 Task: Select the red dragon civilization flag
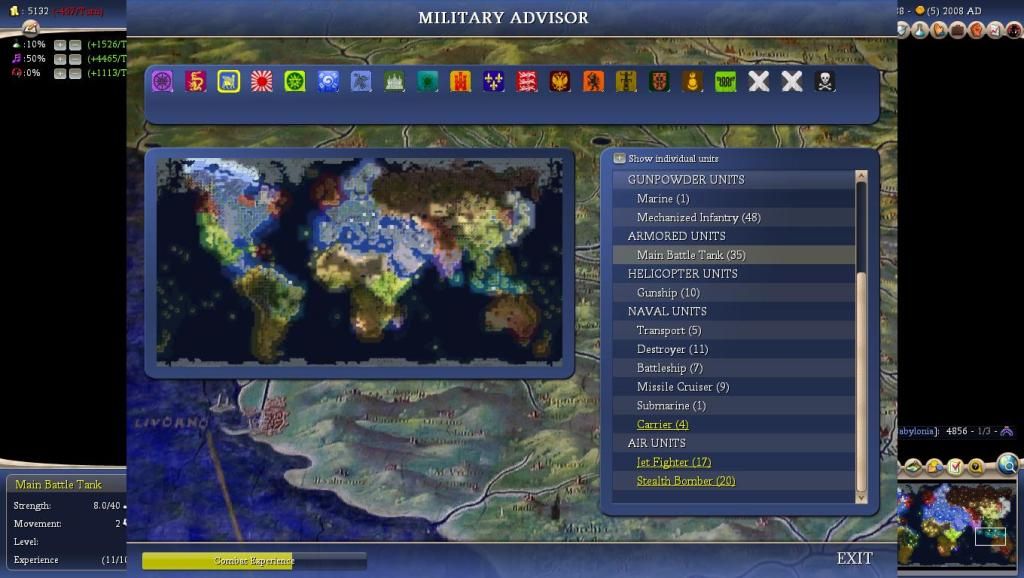(195, 81)
